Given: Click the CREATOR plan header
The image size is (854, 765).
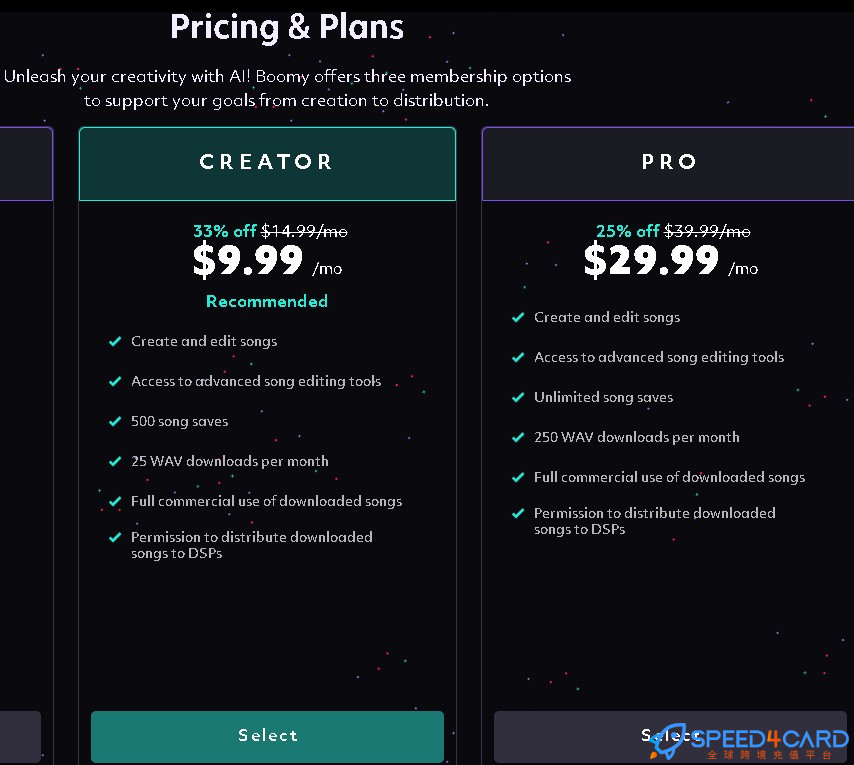Looking at the screenshot, I should coord(267,163).
